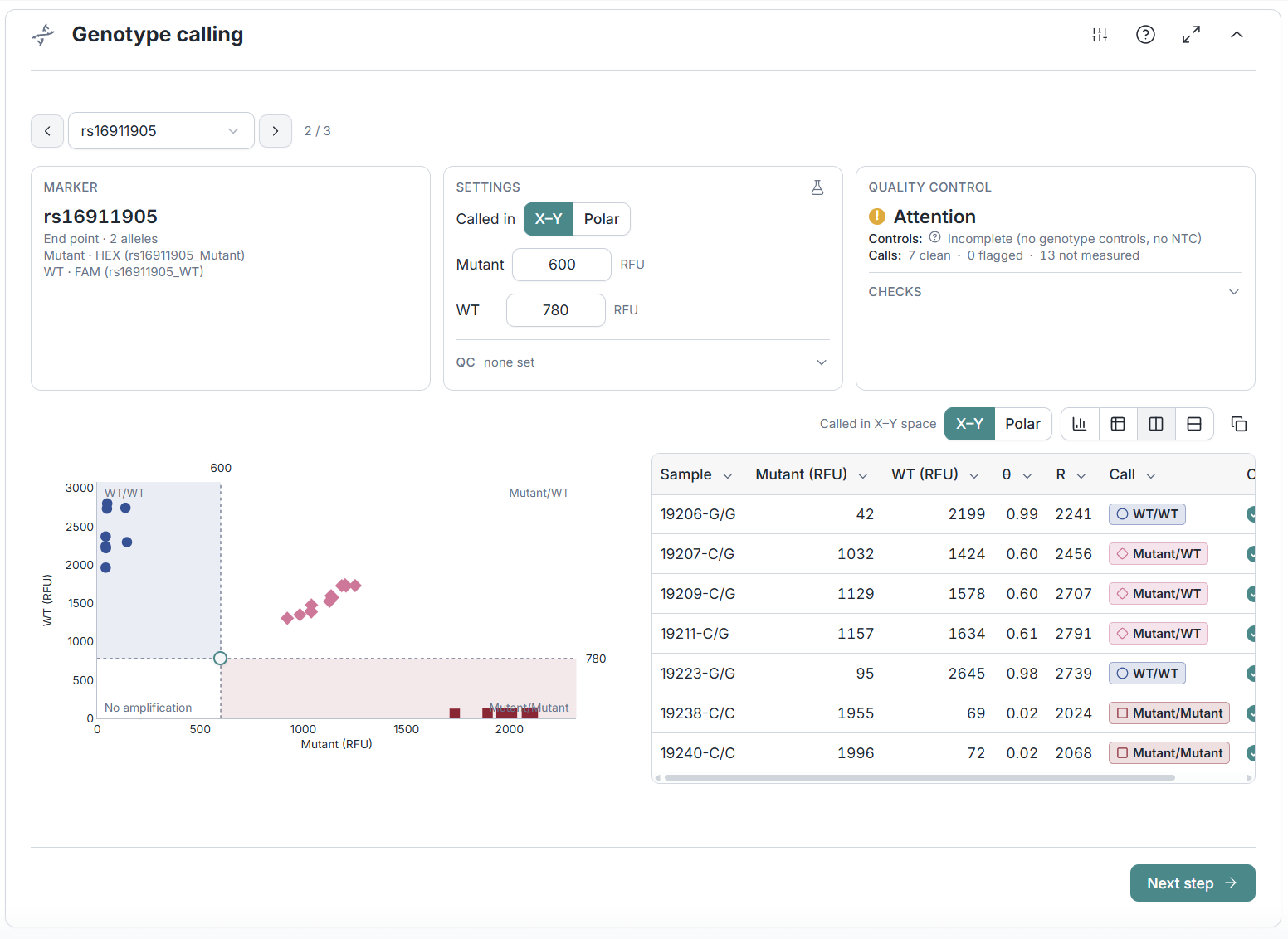Expand the Checks section

pyautogui.click(x=1055, y=292)
